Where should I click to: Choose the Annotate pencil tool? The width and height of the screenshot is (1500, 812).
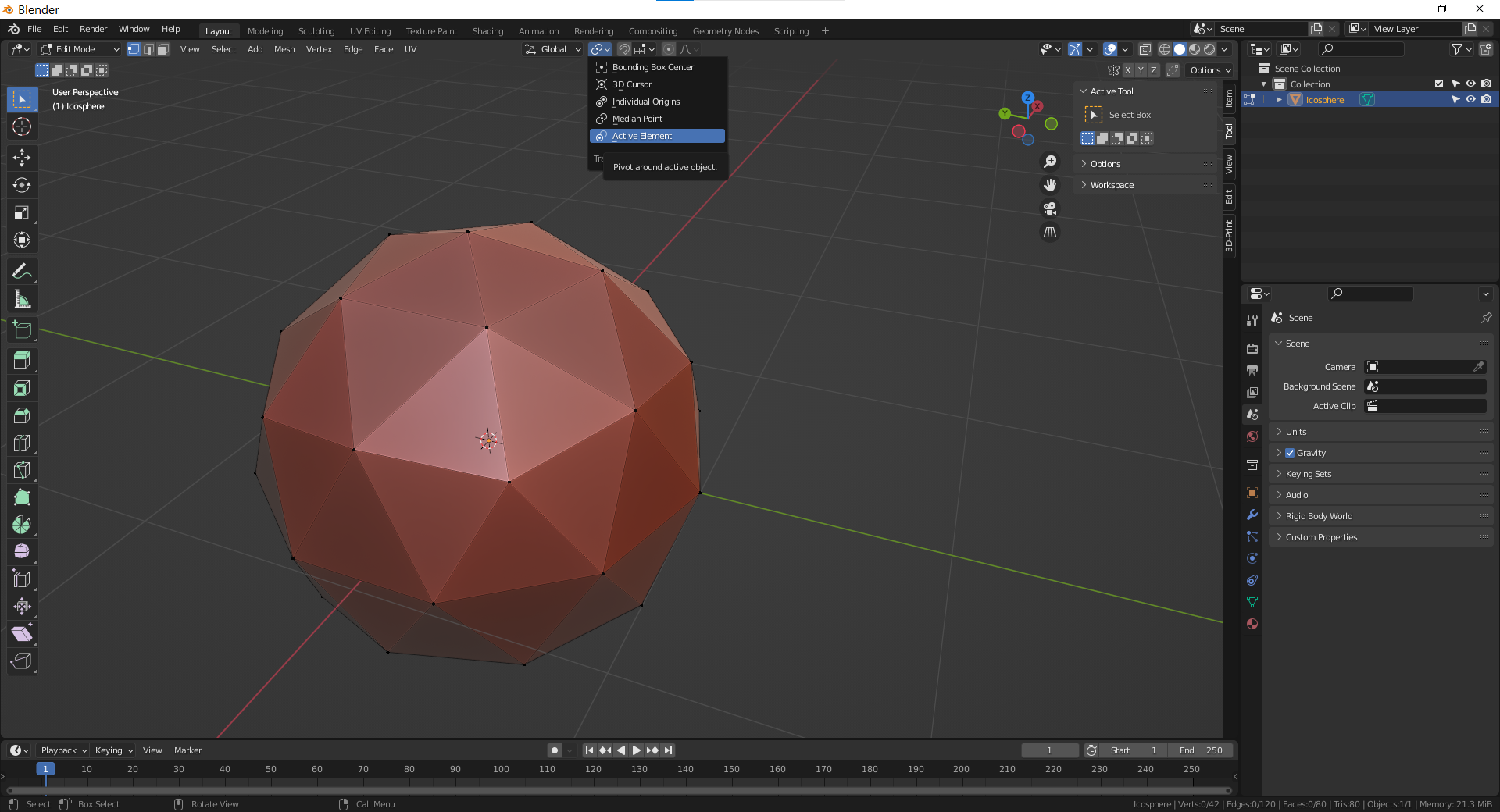22,272
